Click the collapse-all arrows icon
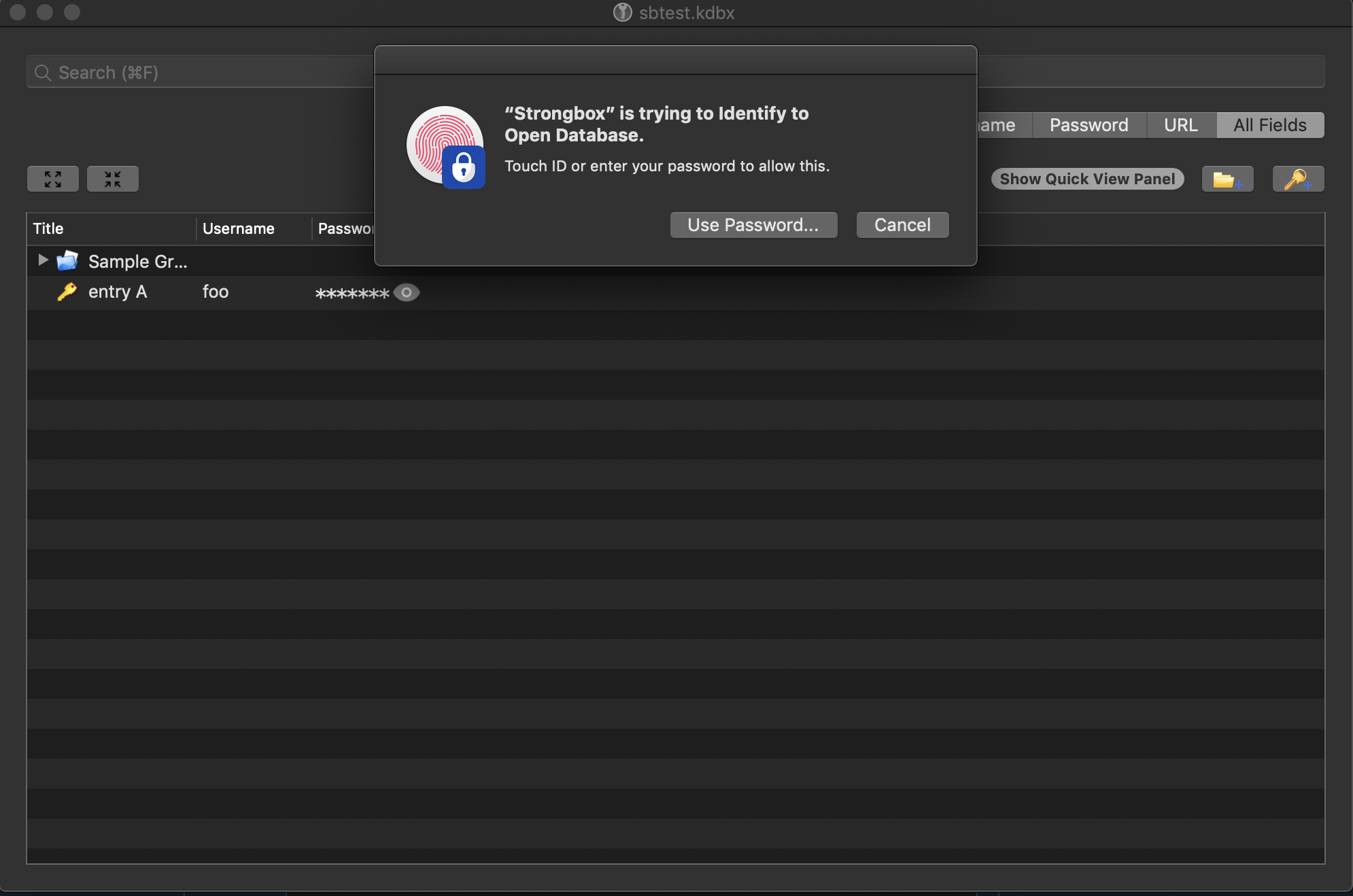The height and width of the screenshot is (896, 1353). pos(112,178)
